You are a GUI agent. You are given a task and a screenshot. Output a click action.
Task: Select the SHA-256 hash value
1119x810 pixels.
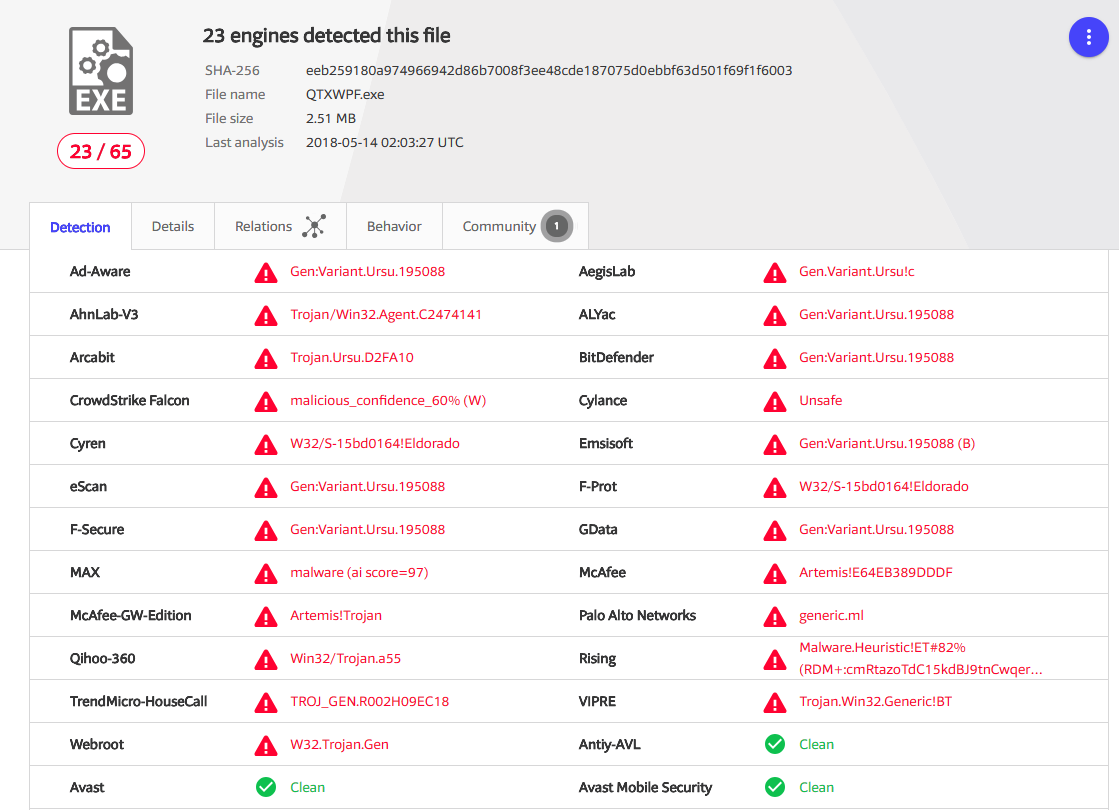(549, 70)
